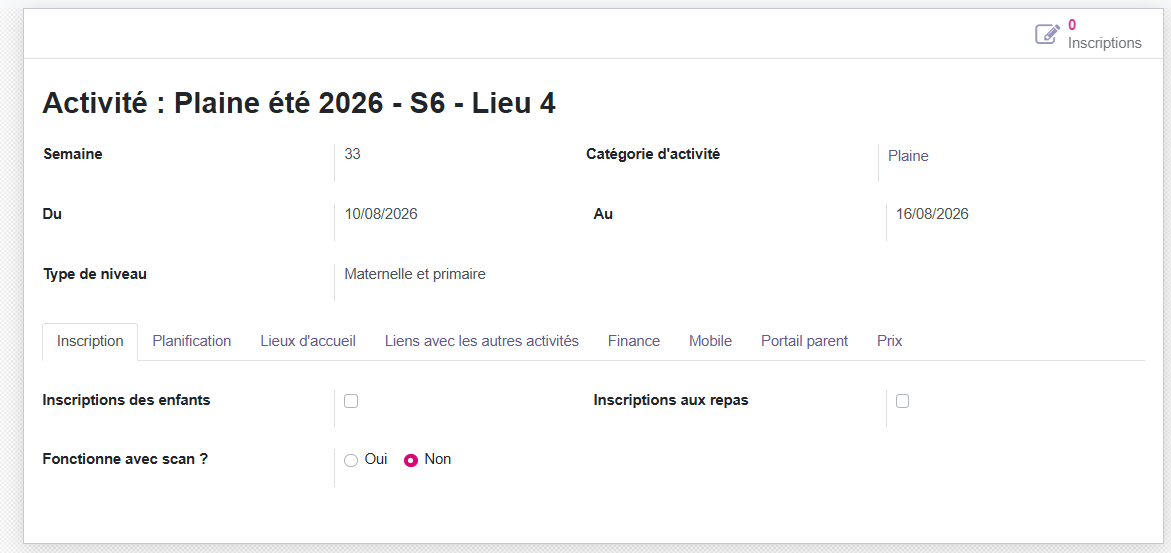Go to the Portail parent tab

804,342
